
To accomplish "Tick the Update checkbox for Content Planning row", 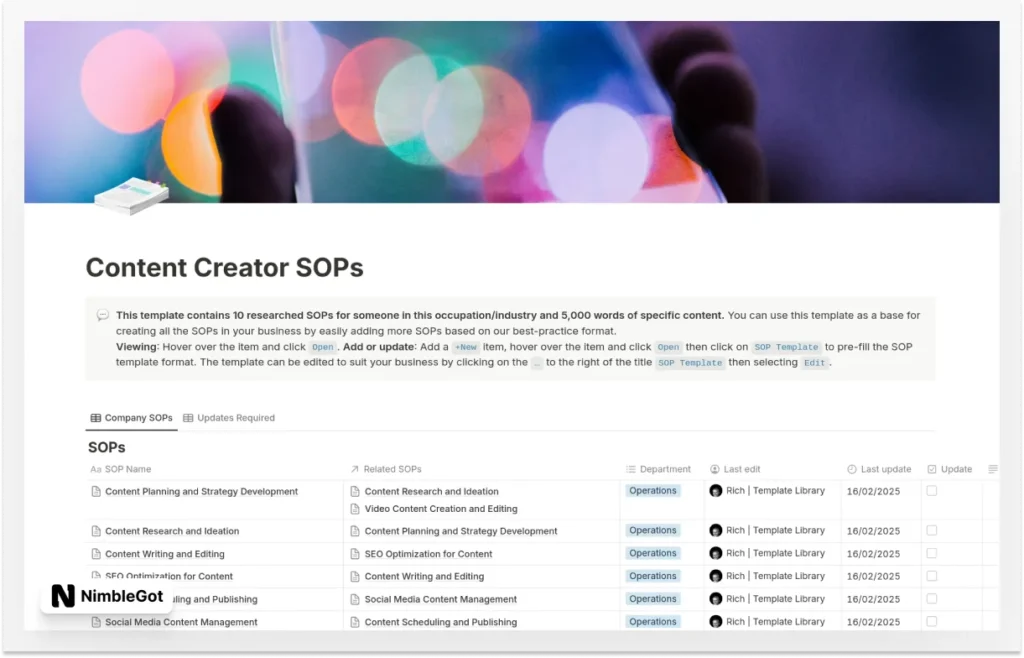I will (x=932, y=491).
